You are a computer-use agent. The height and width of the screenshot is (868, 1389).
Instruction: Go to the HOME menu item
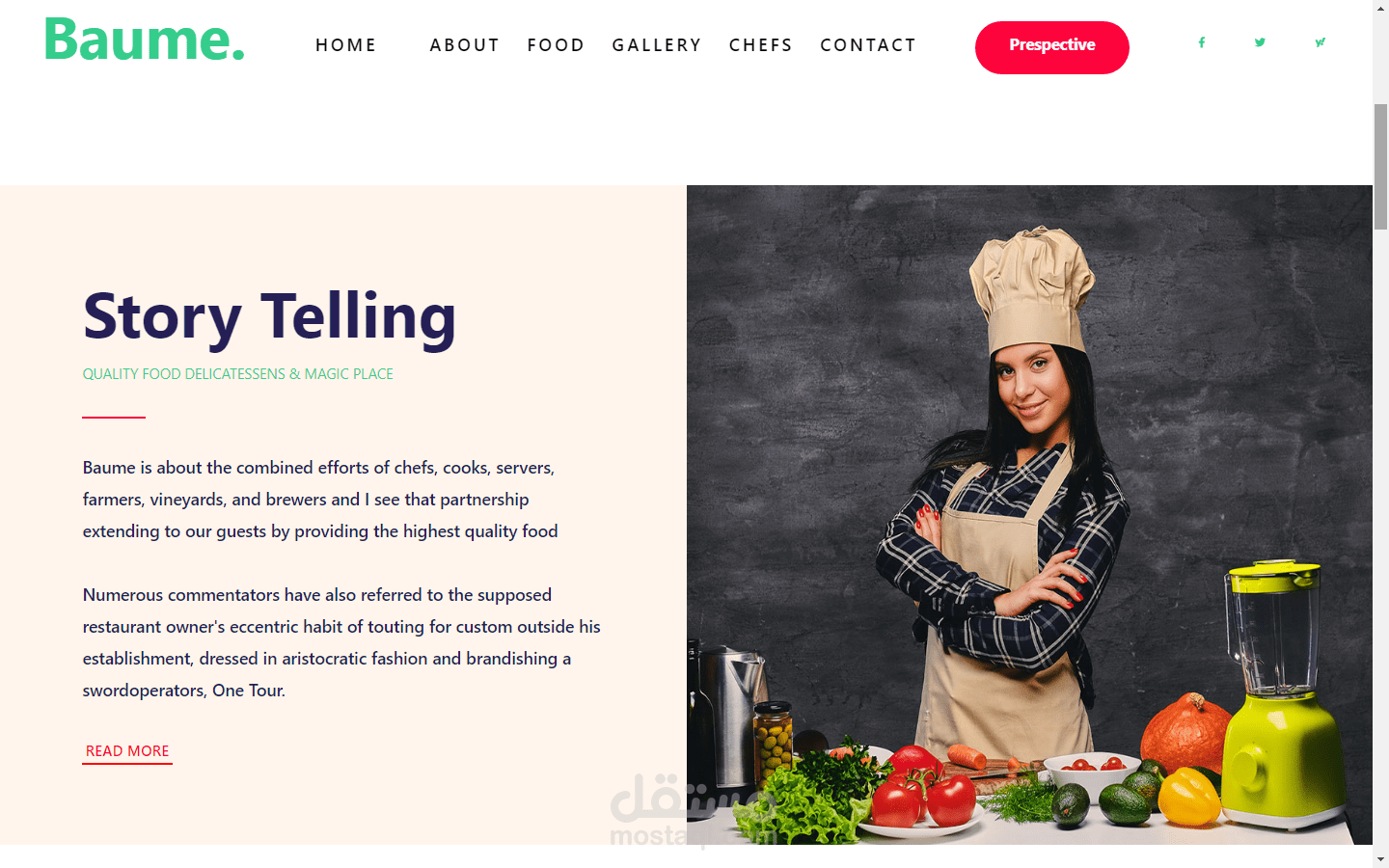coord(345,45)
